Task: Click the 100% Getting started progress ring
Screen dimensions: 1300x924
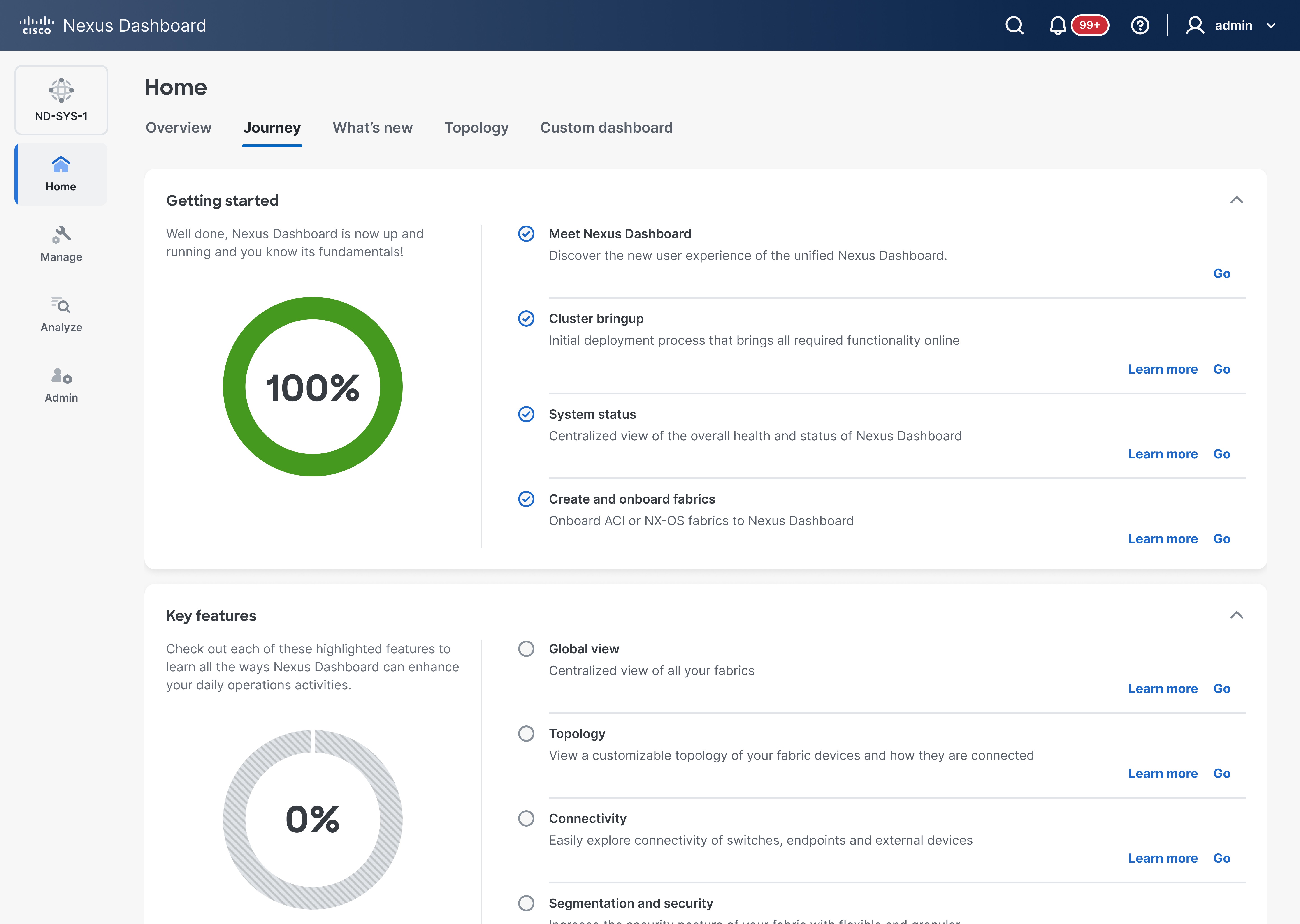Action: 313,387
